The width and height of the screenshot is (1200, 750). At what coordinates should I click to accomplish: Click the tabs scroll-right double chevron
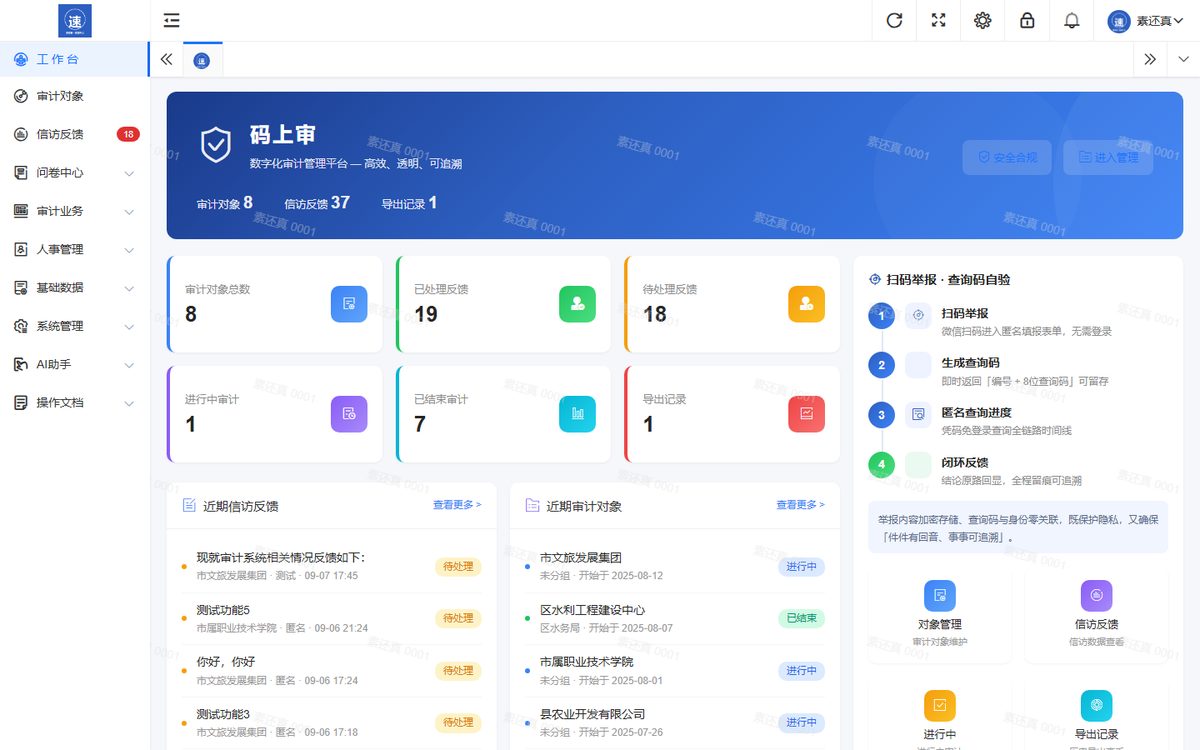click(x=1150, y=59)
